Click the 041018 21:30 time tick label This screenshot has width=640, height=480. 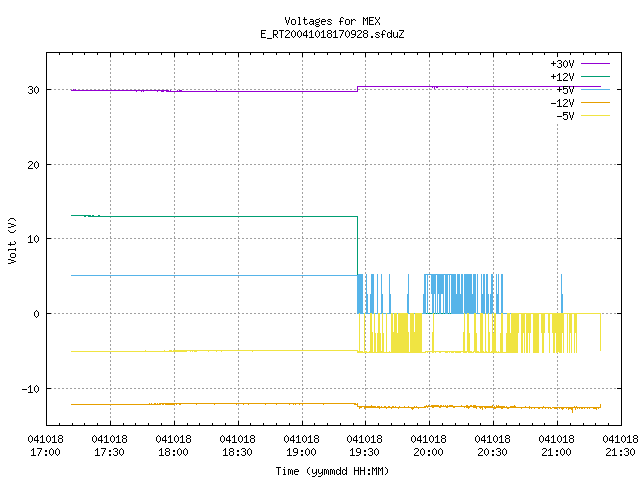tap(620, 445)
